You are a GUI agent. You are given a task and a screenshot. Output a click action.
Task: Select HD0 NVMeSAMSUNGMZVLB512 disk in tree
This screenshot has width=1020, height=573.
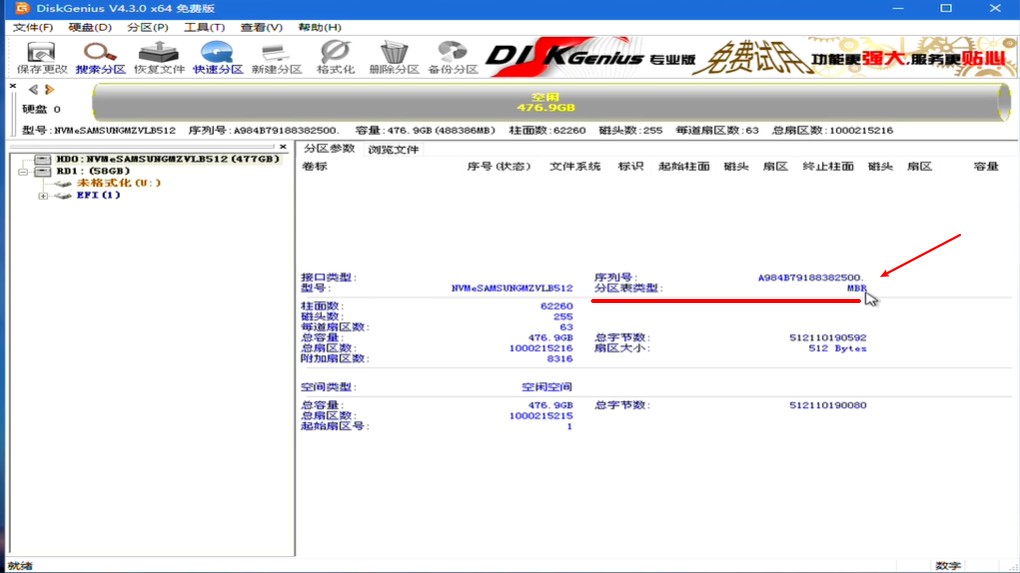point(167,159)
